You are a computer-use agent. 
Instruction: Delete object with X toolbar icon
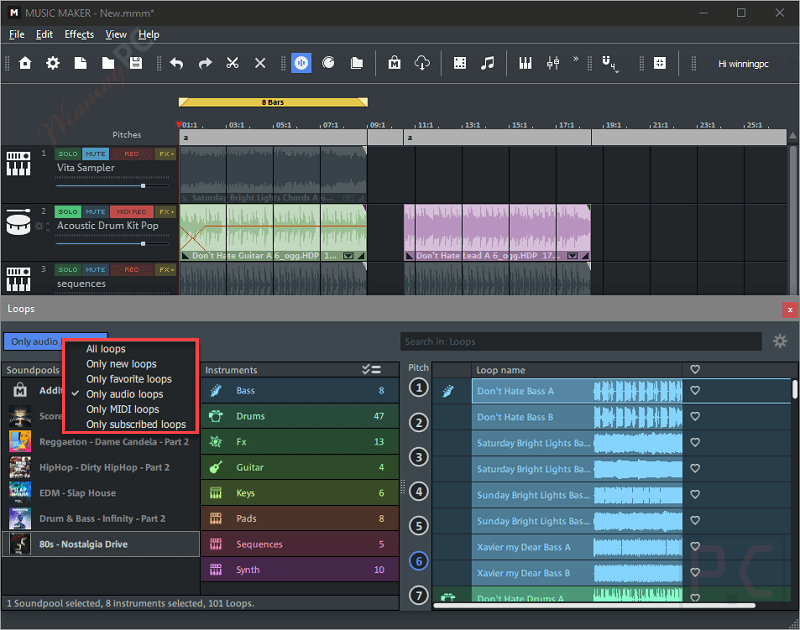point(260,63)
